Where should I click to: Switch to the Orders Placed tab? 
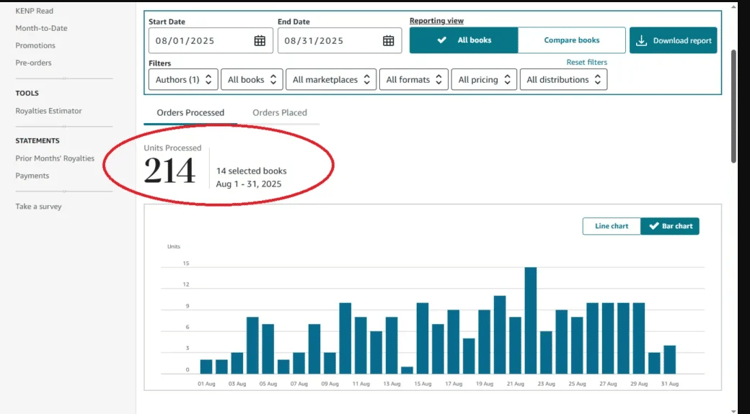click(280, 113)
